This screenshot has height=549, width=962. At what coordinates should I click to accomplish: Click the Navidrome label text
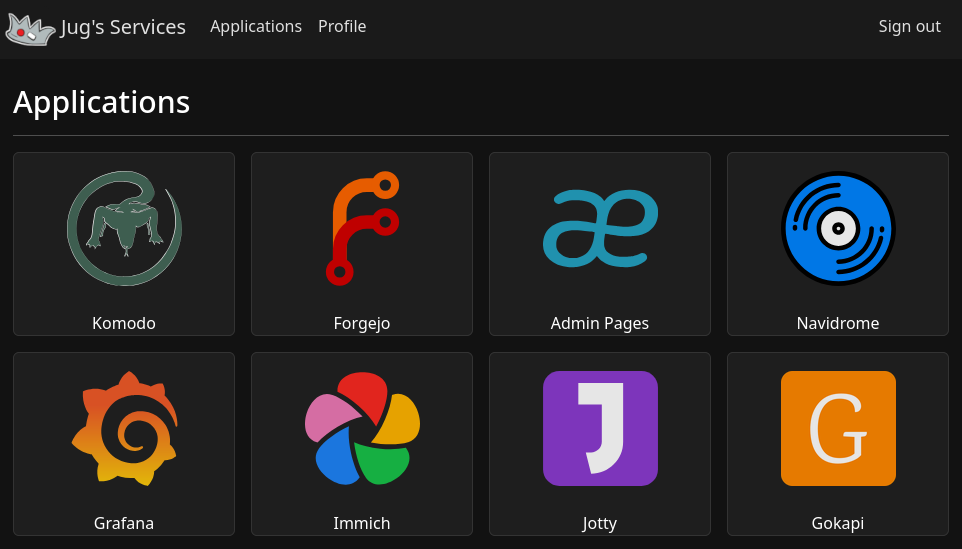[838, 323]
